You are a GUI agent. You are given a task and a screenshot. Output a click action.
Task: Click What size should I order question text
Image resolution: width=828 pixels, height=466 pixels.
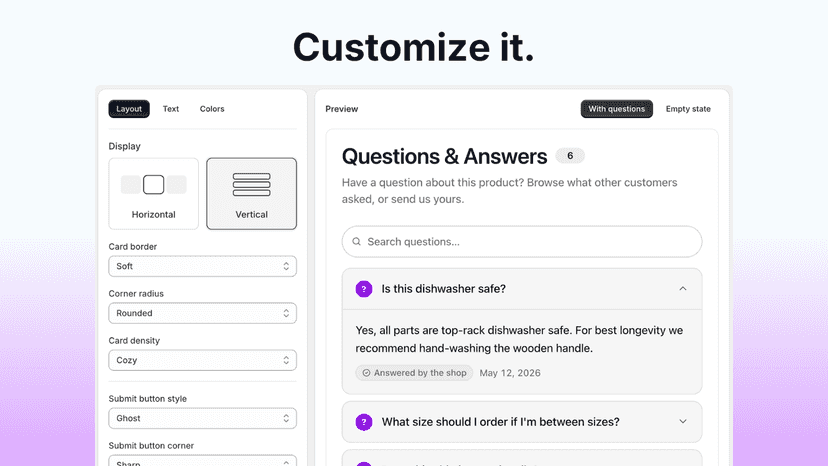click(501, 422)
